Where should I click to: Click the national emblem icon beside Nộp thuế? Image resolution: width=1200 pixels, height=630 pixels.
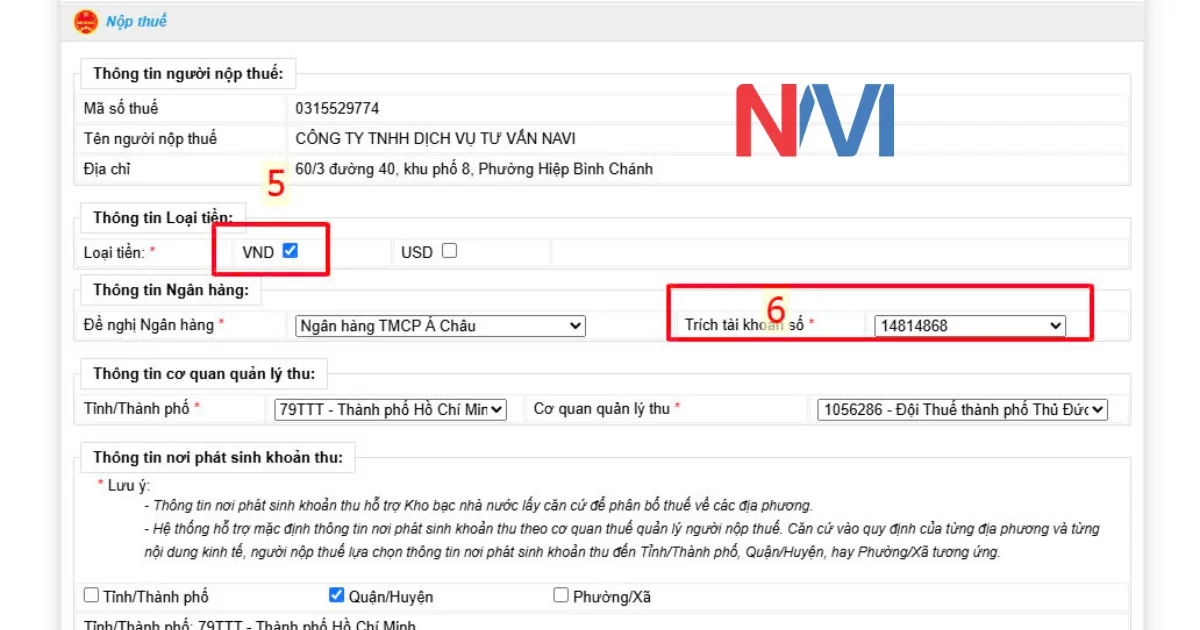pos(88,21)
